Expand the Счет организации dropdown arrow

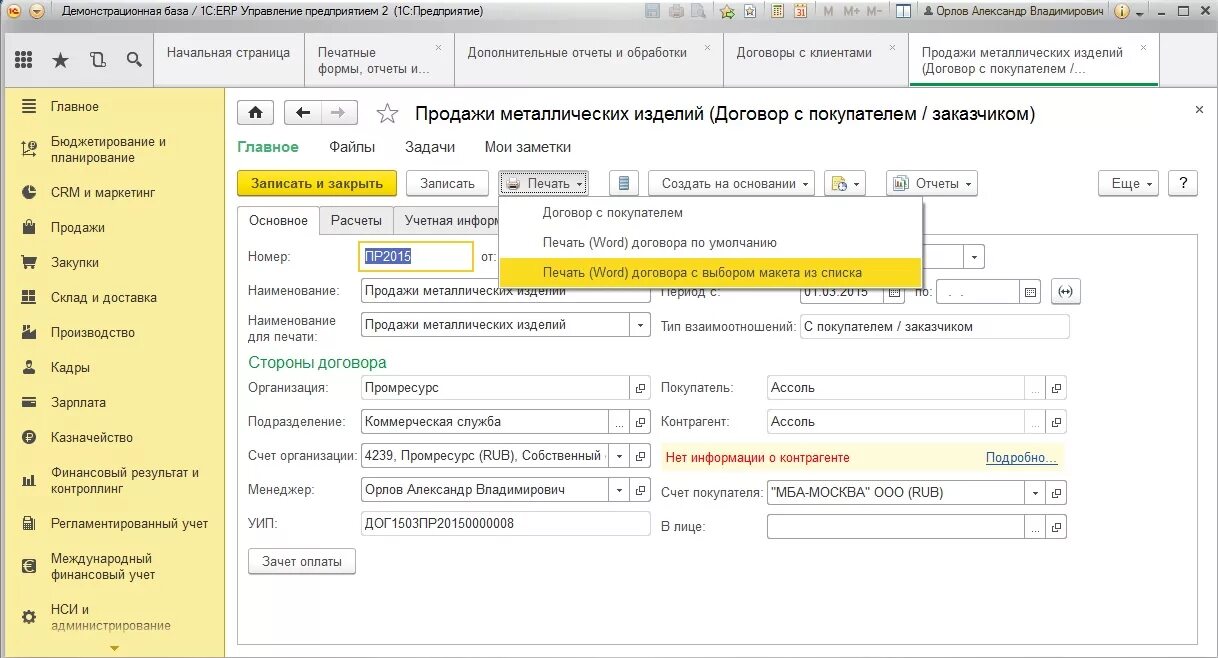pyautogui.click(x=619, y=456)
